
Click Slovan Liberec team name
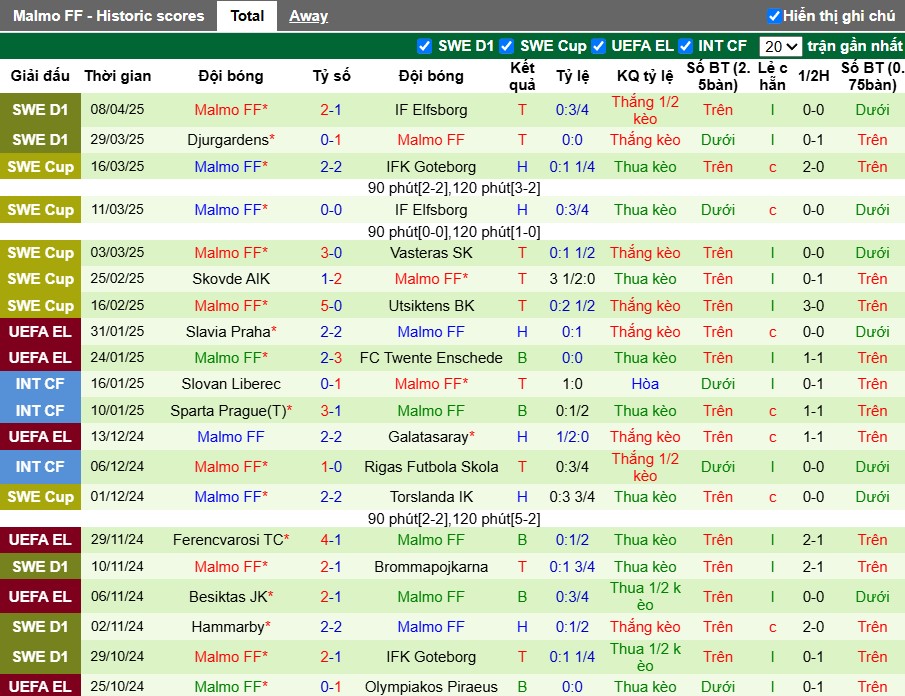[x=231, y=384]
